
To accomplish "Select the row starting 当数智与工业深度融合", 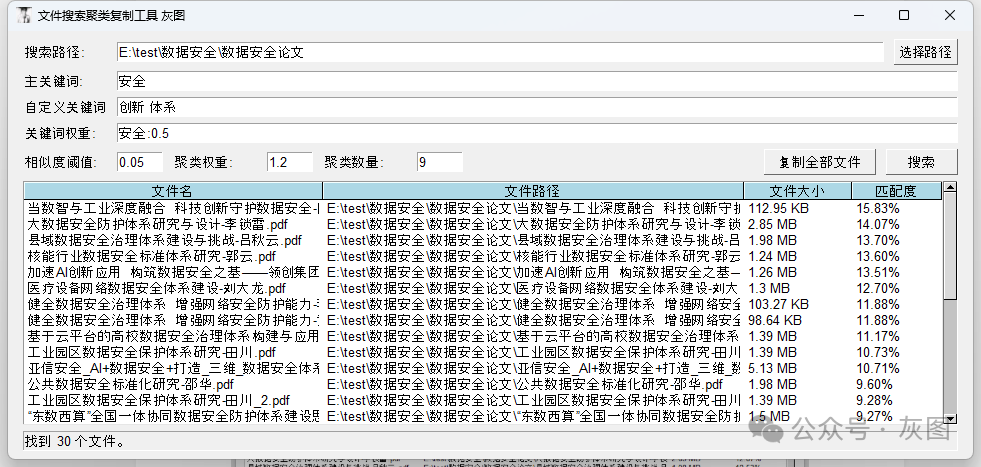I will tap(483, 208).
